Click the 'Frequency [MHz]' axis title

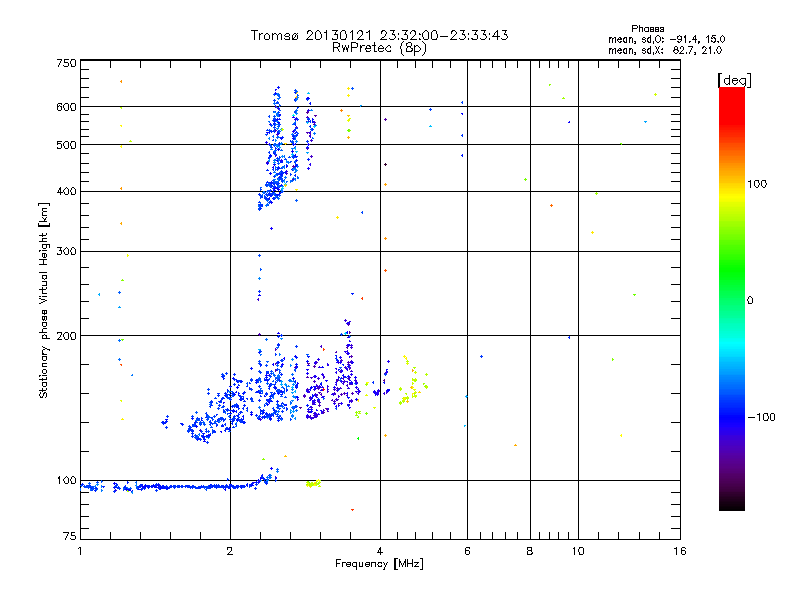[379, 564]
